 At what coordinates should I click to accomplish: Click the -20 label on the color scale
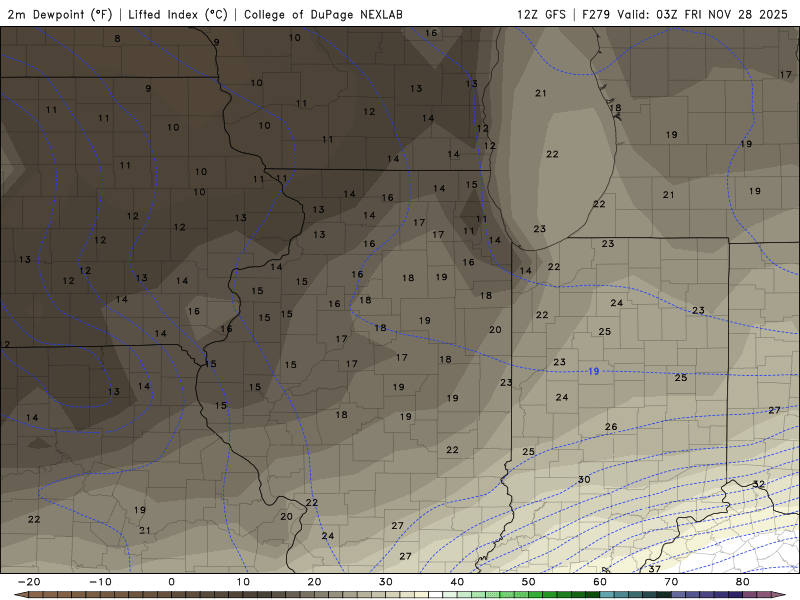pos(29,582)
